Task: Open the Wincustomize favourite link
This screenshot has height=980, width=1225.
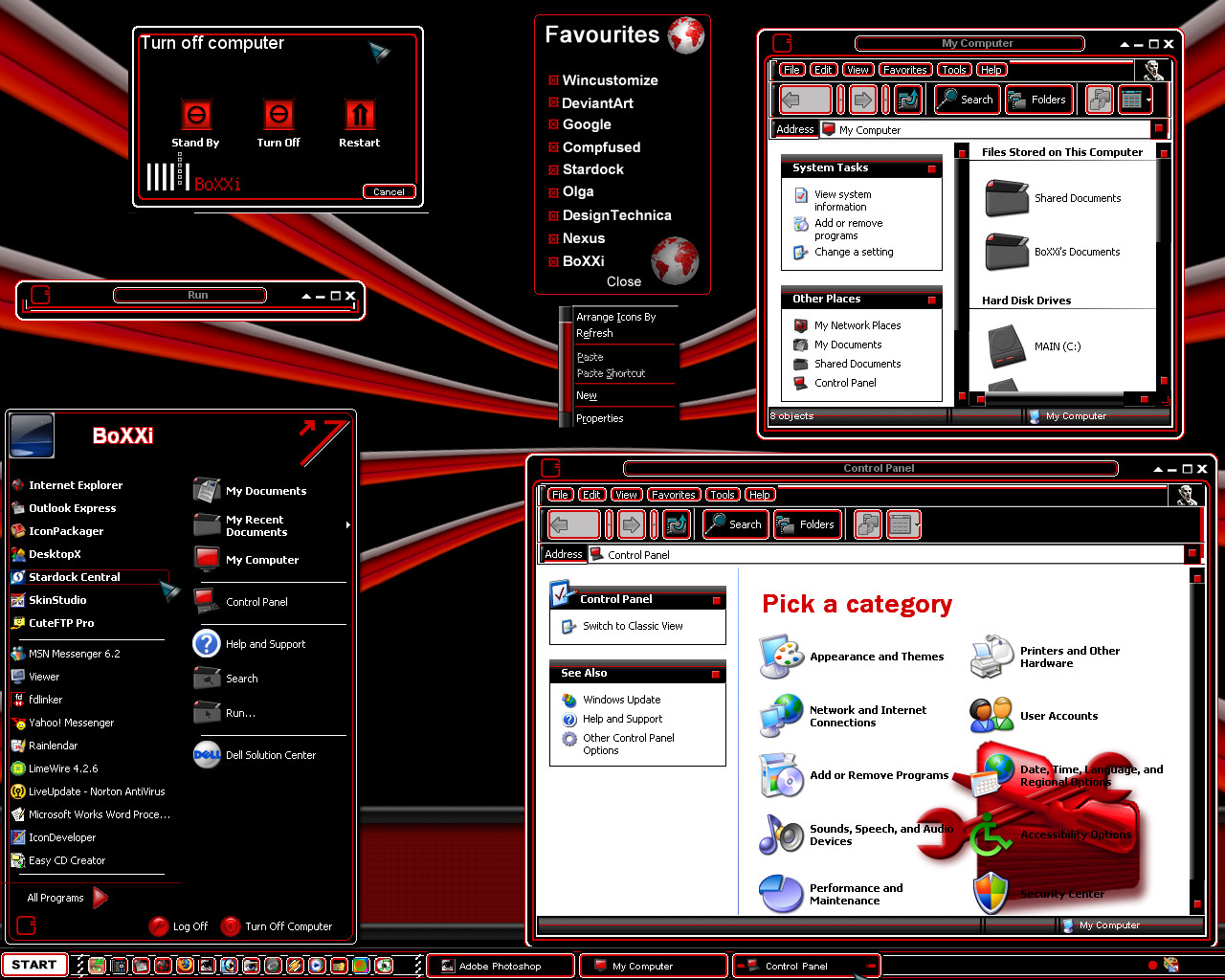Action: point(610,80)
